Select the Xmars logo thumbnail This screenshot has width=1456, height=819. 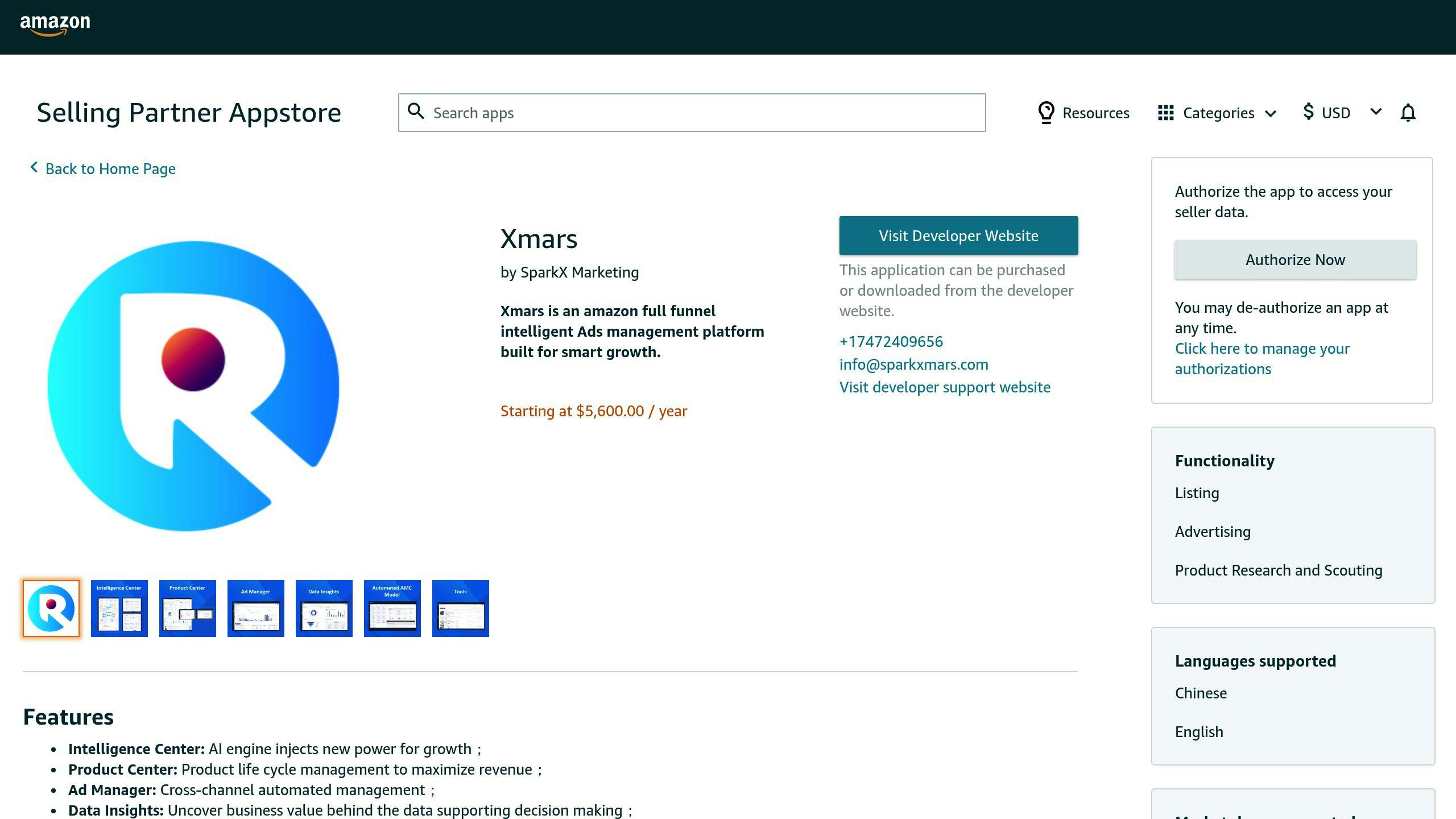51,608
